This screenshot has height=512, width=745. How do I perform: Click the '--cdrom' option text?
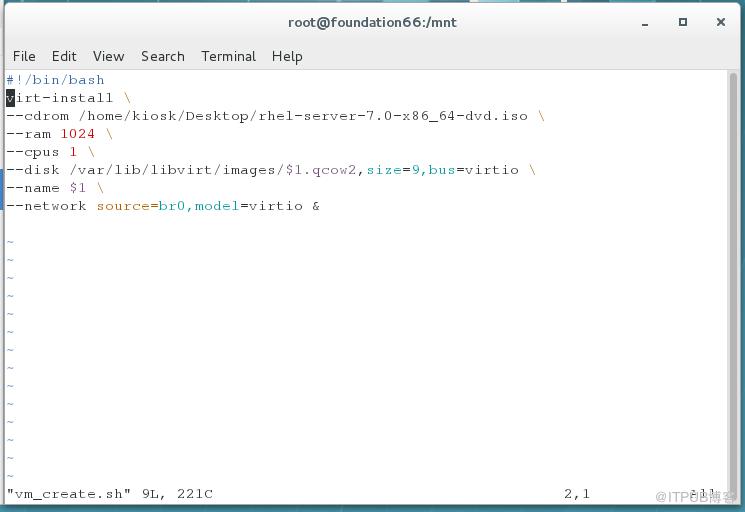tap(38, 116)
